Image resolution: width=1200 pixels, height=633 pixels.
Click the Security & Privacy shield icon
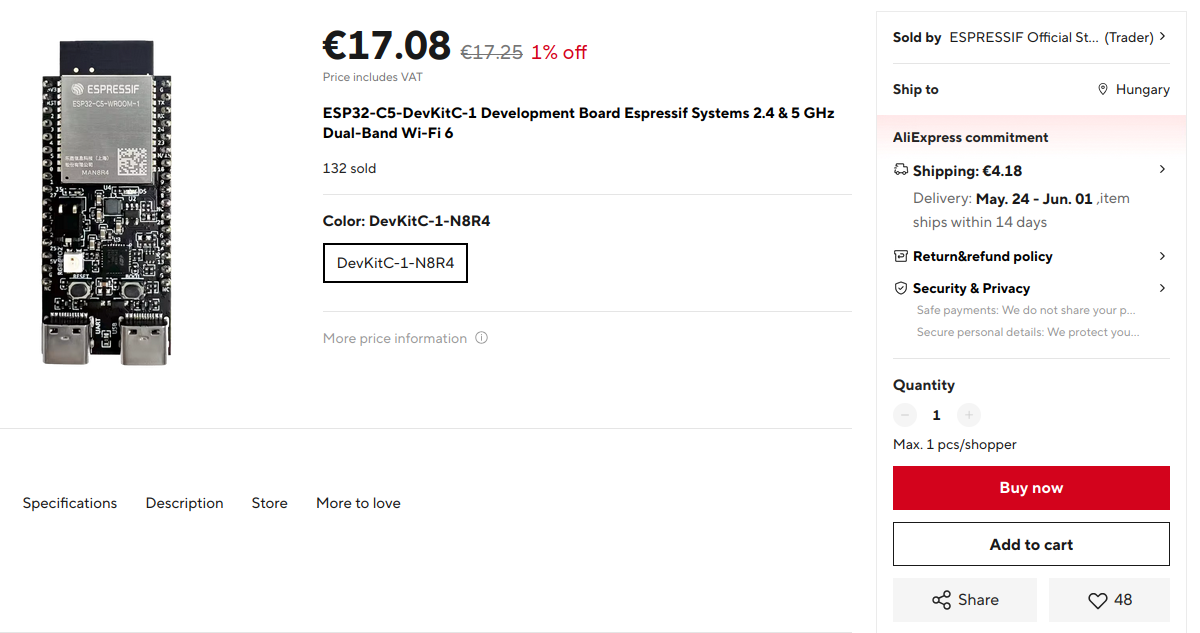[x=901, y=288]
